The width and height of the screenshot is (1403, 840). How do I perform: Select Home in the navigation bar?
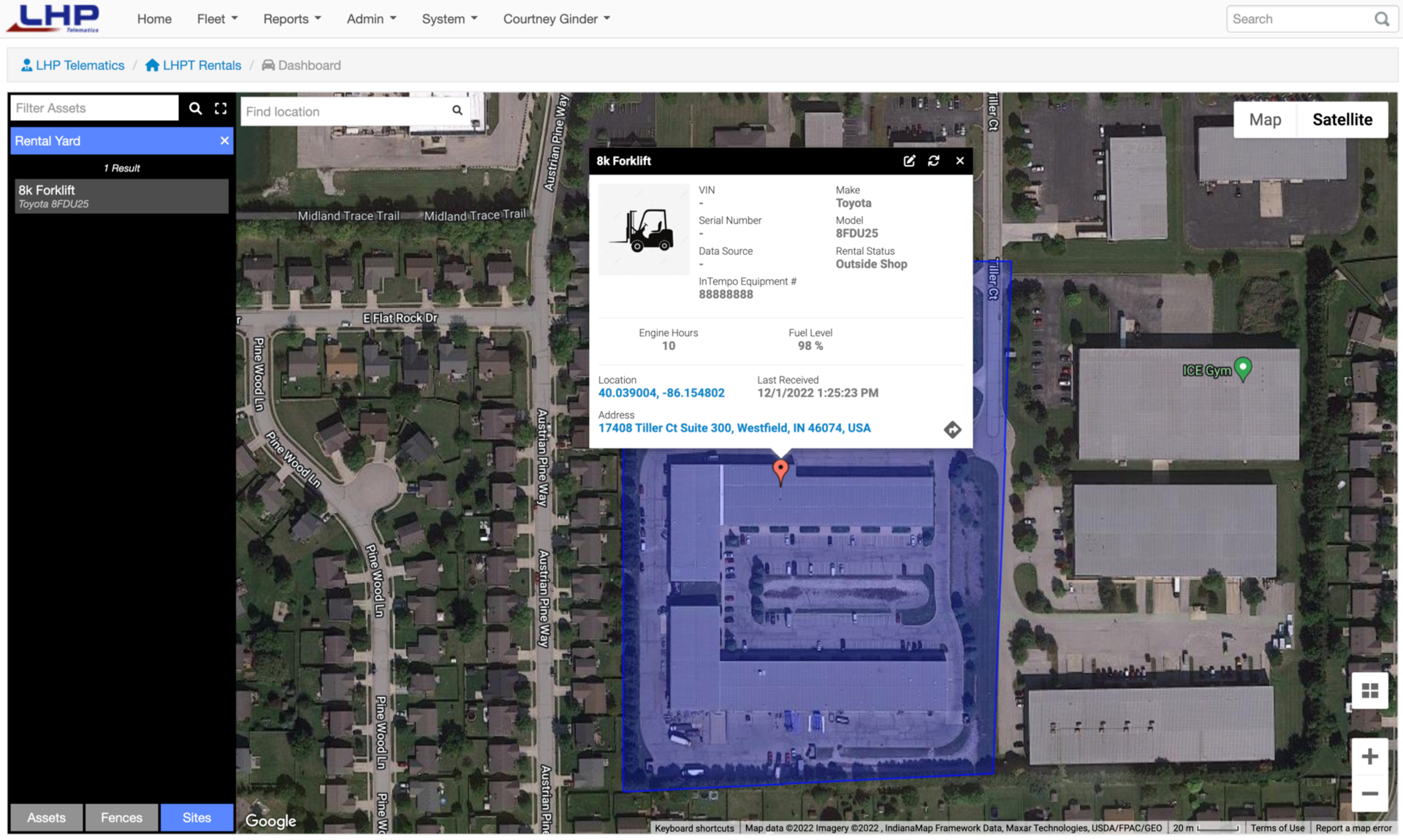point(154,18)
